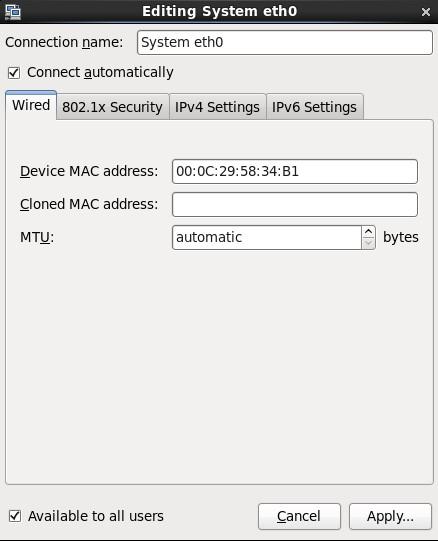This screenshot has width=438, height=541.
Task: Open the IPv4 Settings tab
Action: 217,107
